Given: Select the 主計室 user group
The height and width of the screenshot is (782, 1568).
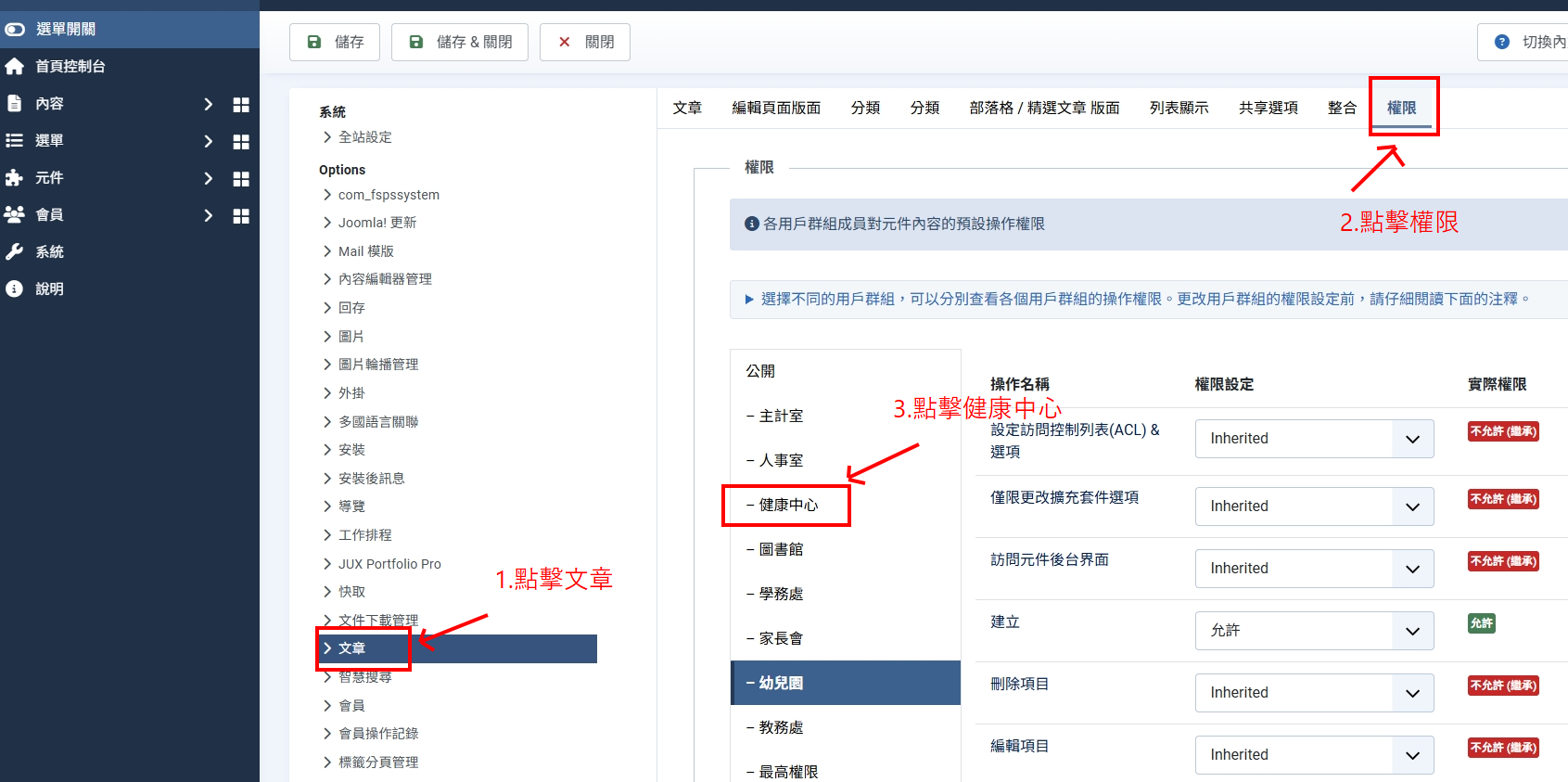Looking at the screenshot, I should [x=846, y=416].
